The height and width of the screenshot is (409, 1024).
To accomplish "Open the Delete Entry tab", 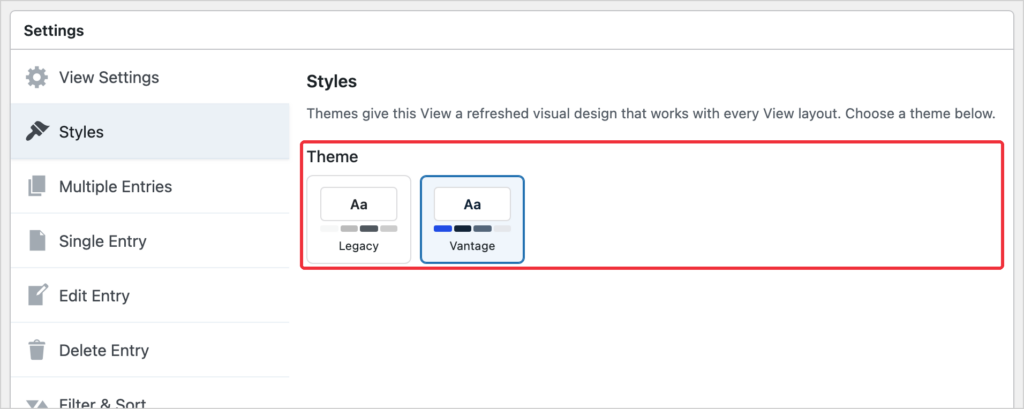I will click(150, 350).
